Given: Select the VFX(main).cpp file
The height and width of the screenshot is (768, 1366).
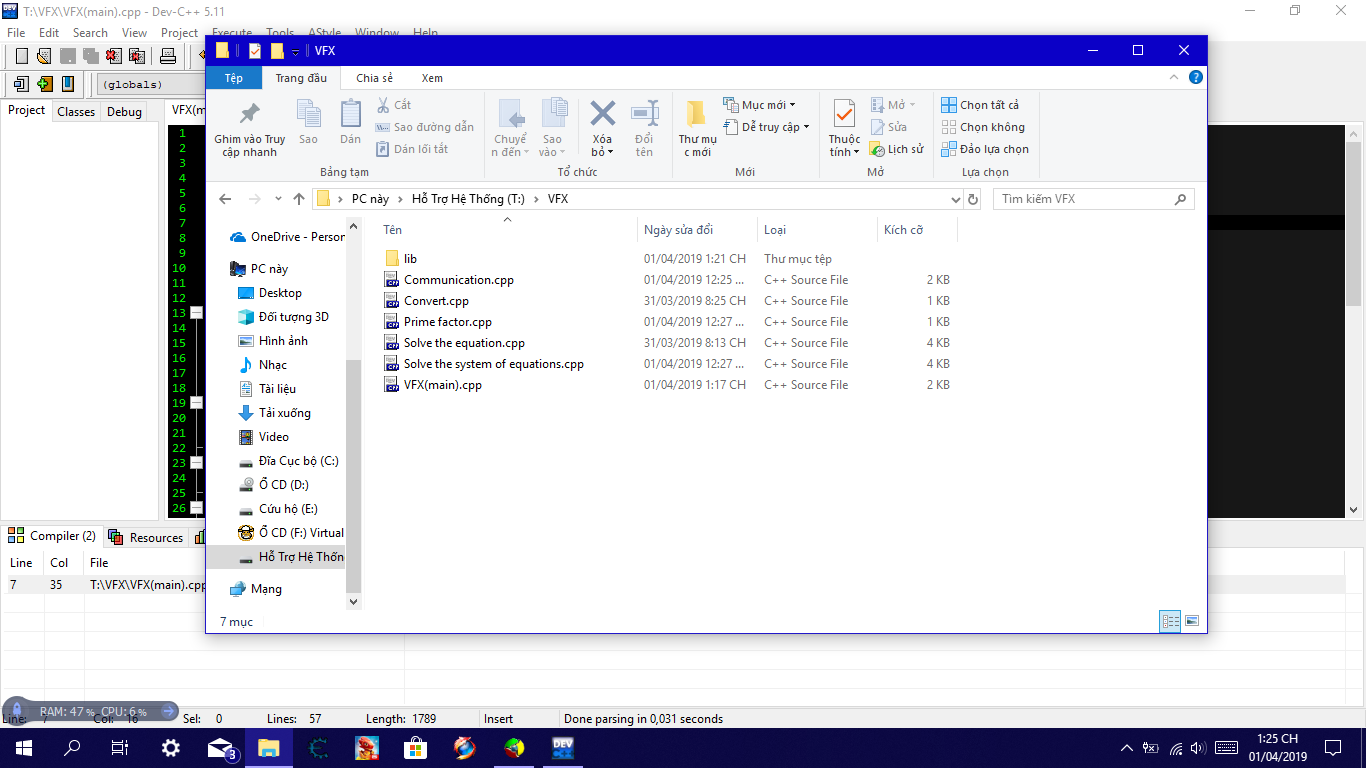Looking at the screenshot, I should pyautogui.click(x=442, y=385).
